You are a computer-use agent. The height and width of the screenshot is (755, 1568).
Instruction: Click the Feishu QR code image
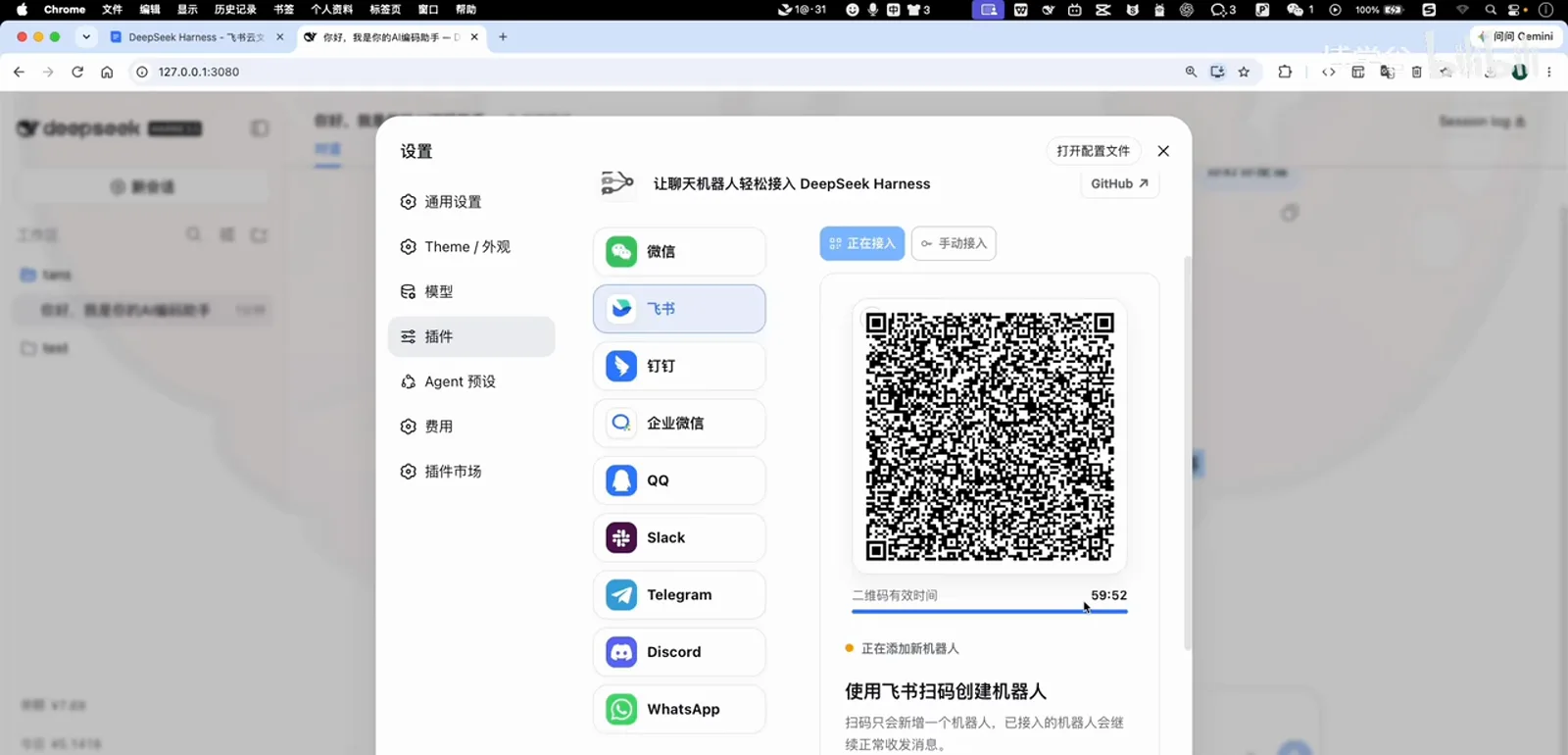click(990, 436)
